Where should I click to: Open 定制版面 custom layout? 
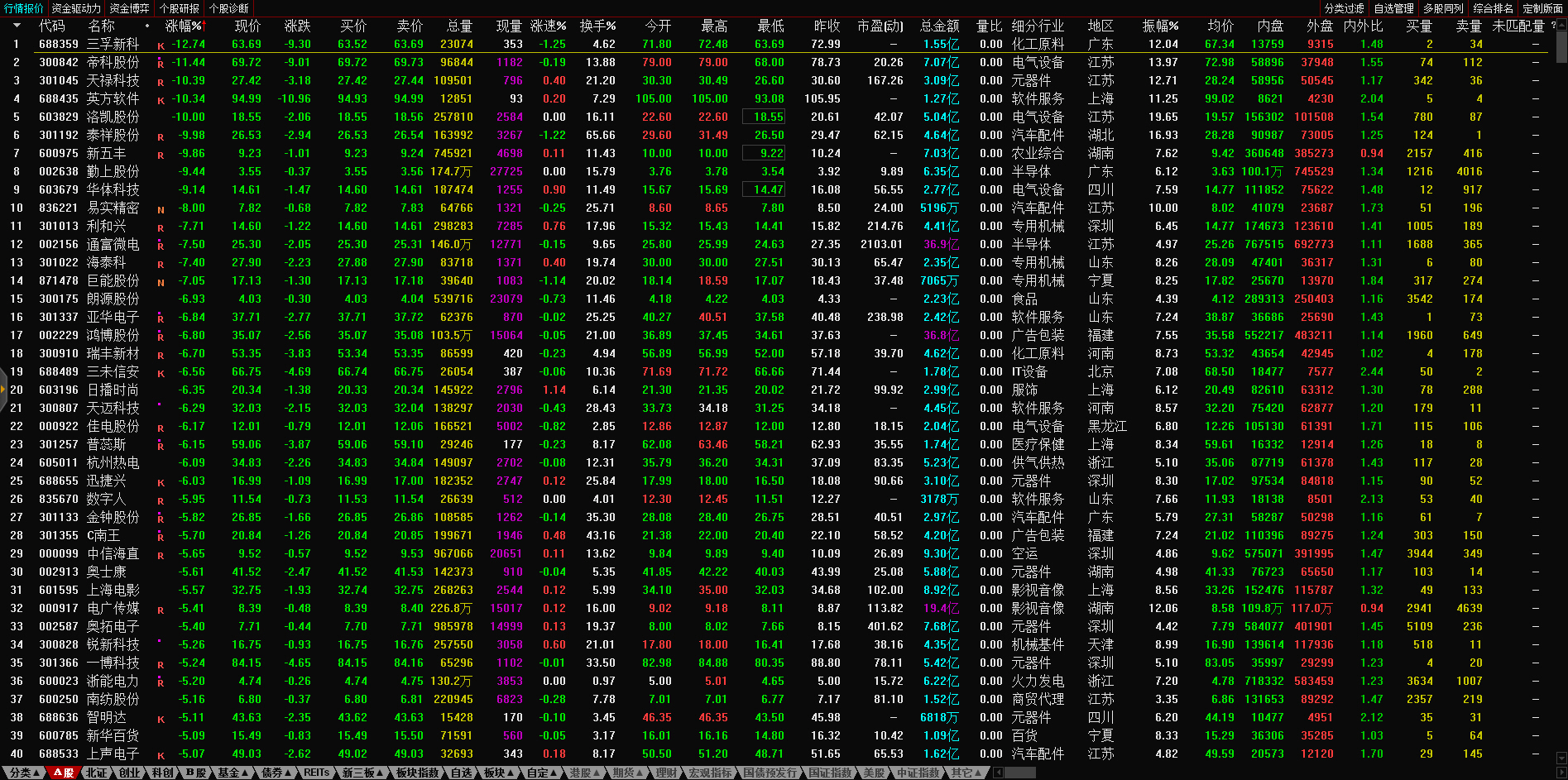(1542, 8)
